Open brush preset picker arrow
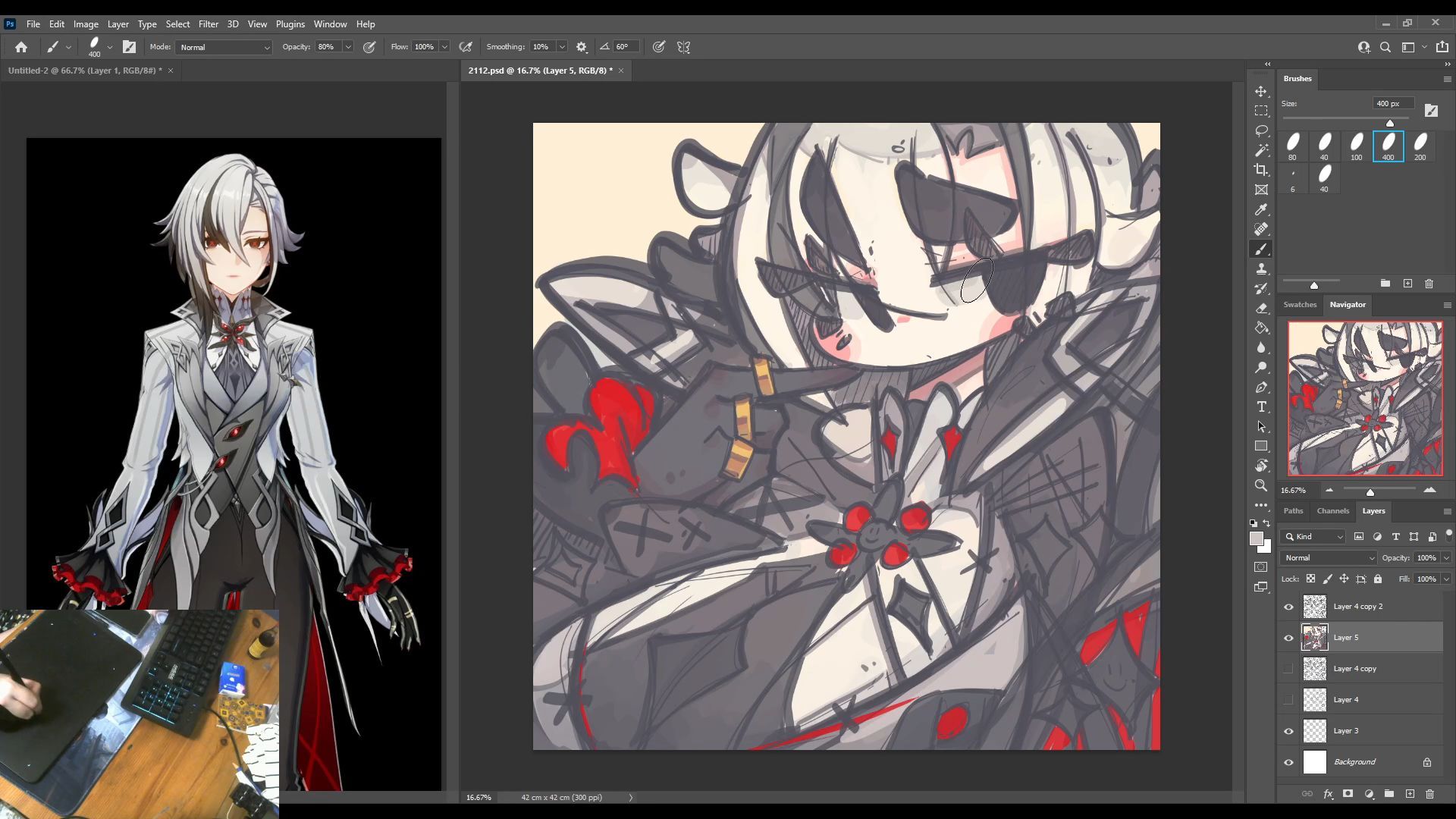 [110, 47]
